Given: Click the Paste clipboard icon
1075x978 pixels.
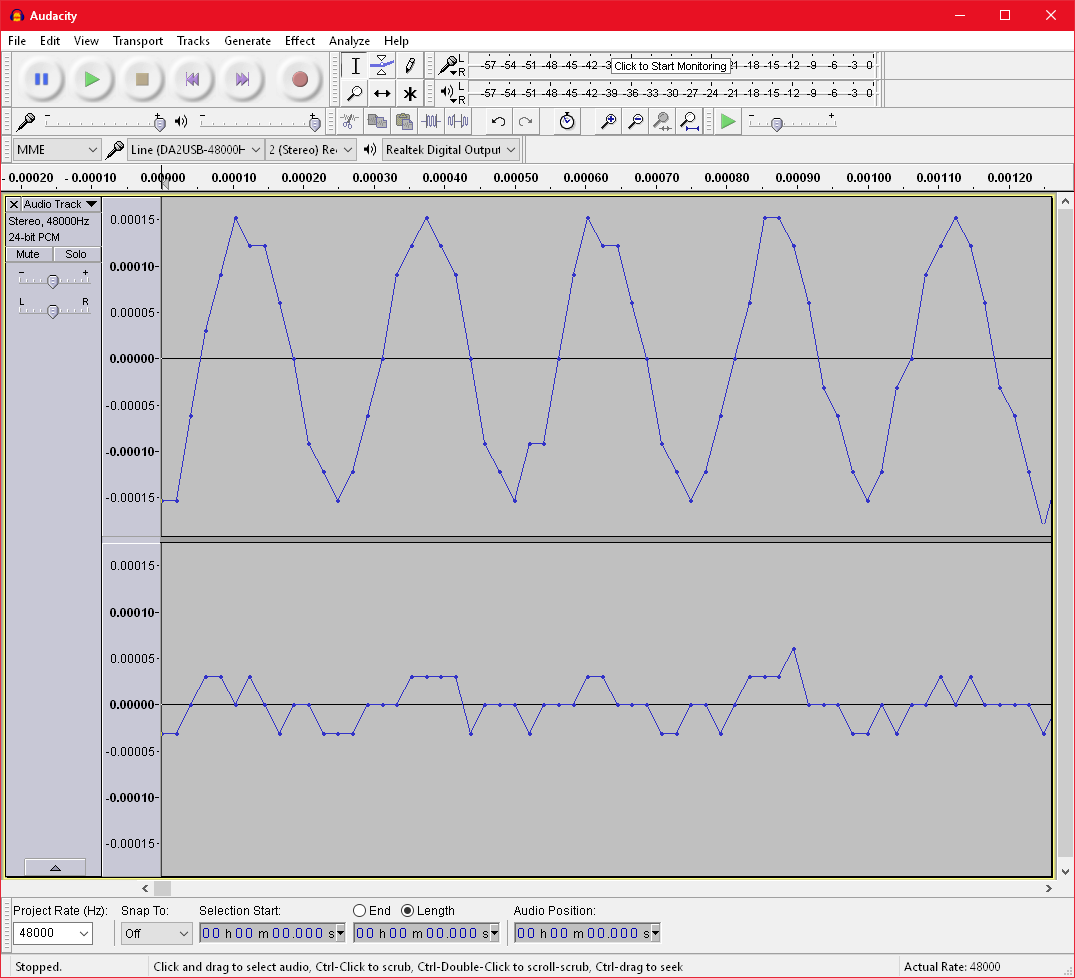Looking at the screenshot, I should click(404, 122).
